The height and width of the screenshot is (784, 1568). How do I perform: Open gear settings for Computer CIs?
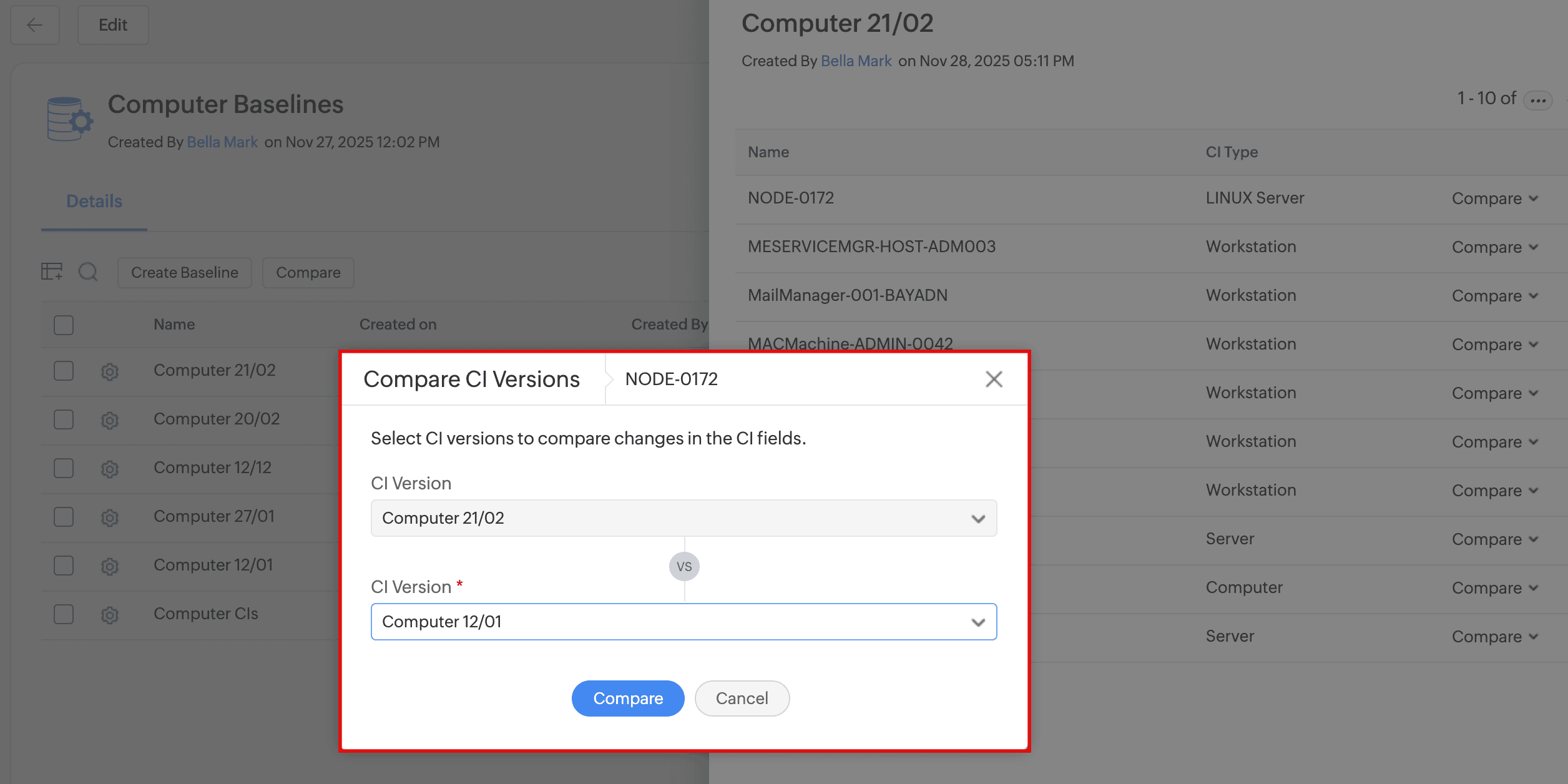110,615
